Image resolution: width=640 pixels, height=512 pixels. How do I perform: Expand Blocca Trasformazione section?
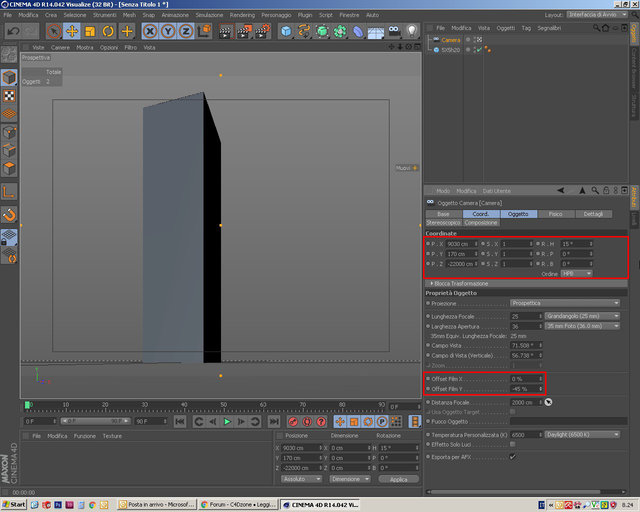pyautogui.click(x=461, y=283)
